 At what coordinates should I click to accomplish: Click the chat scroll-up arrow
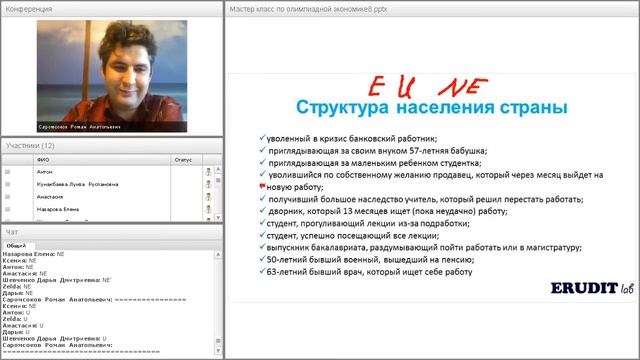pyautogui.click(x=218, y=254)
